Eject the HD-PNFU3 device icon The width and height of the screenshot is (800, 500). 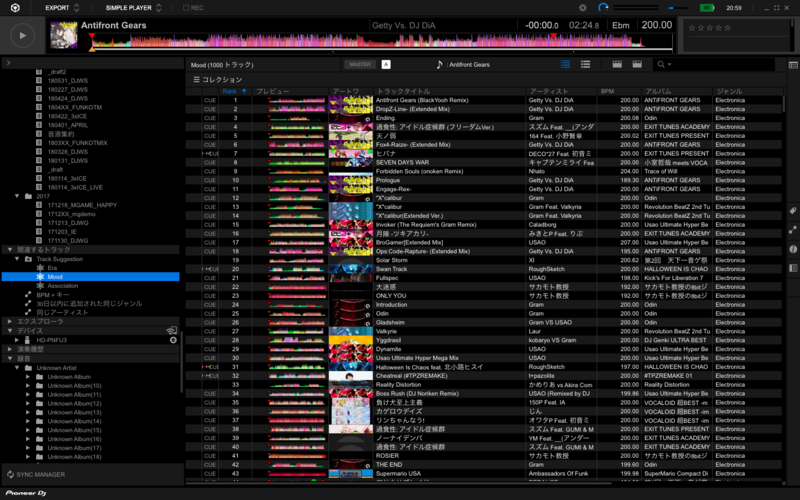(x=173, y=340)
